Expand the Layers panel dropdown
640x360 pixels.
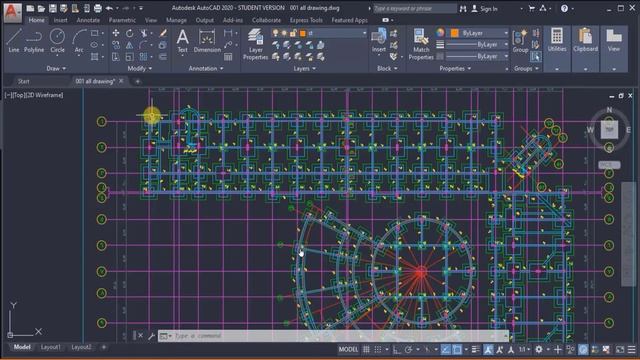[304, 69]
